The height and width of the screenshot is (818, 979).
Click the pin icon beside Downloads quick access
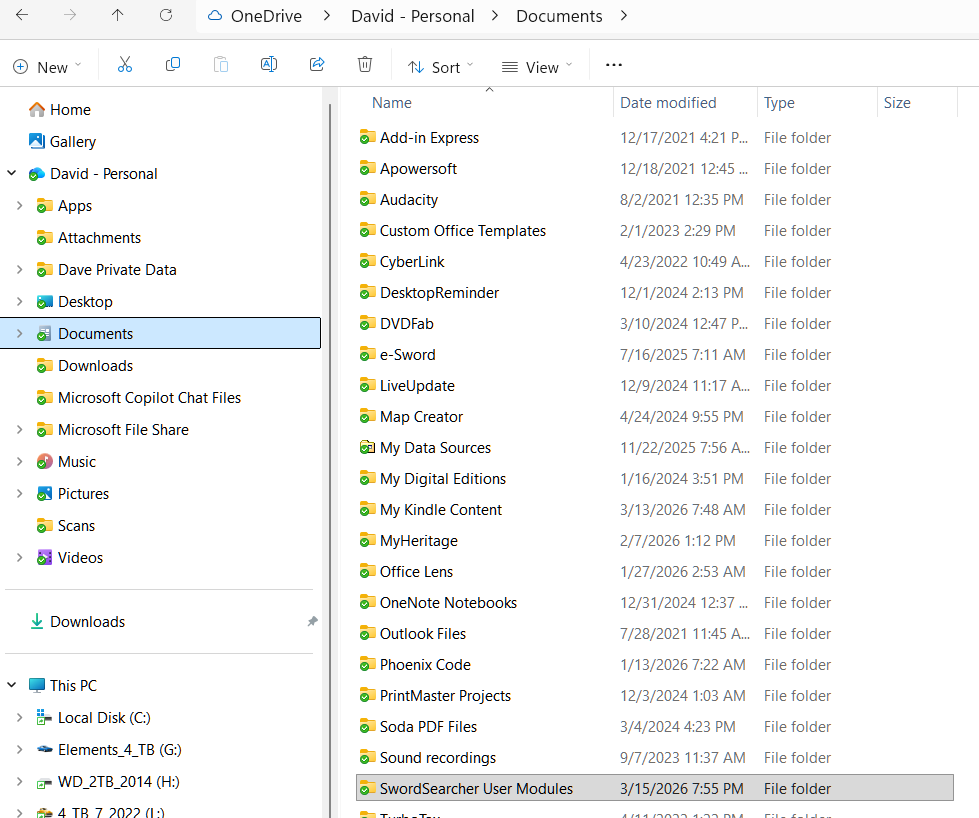tap(312, 621)
